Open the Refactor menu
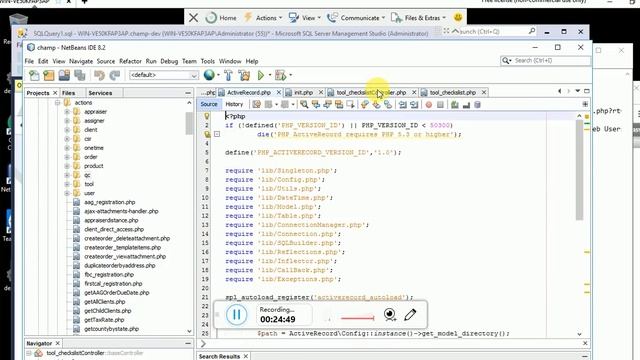This screenshot has width=640, height=360. point(130,61)
